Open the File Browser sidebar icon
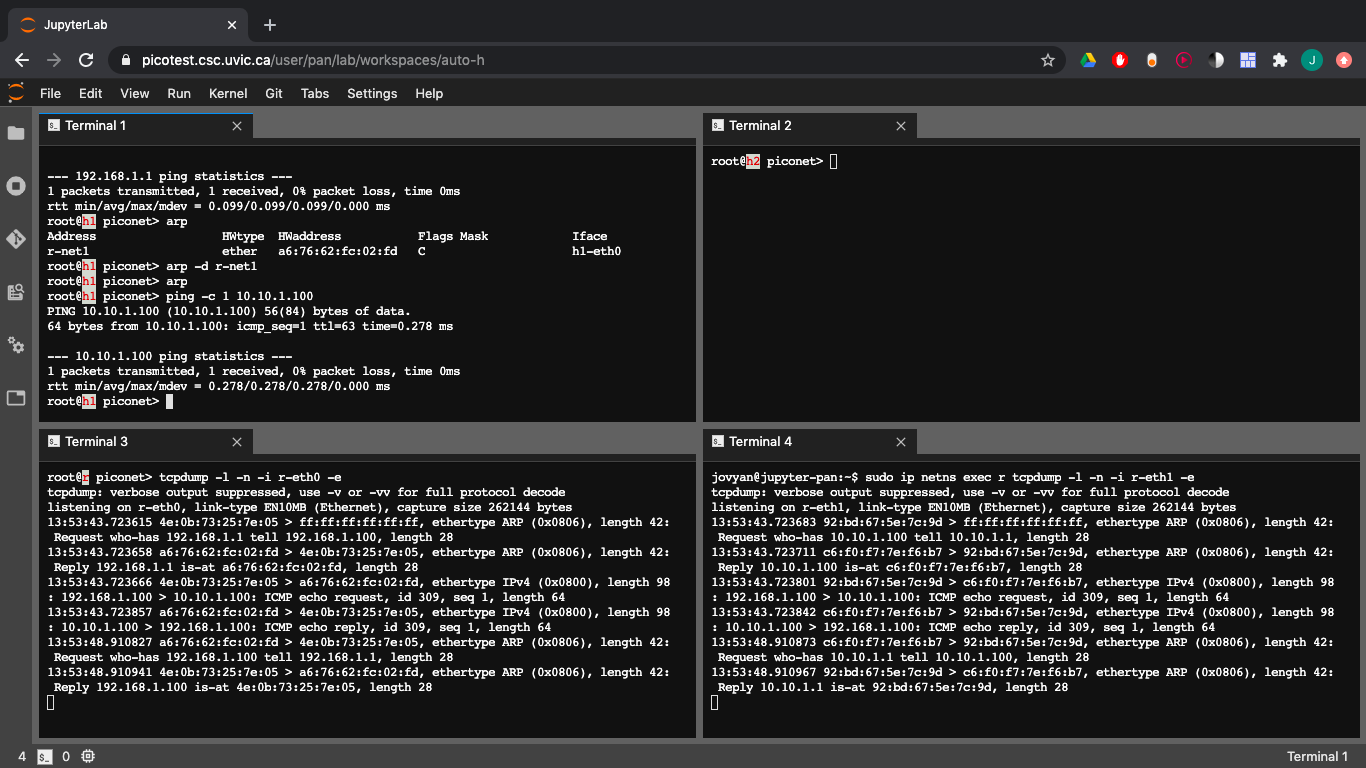Image resolution: width=1366 pixels, height=768 pixels. [x=16, y=133]
